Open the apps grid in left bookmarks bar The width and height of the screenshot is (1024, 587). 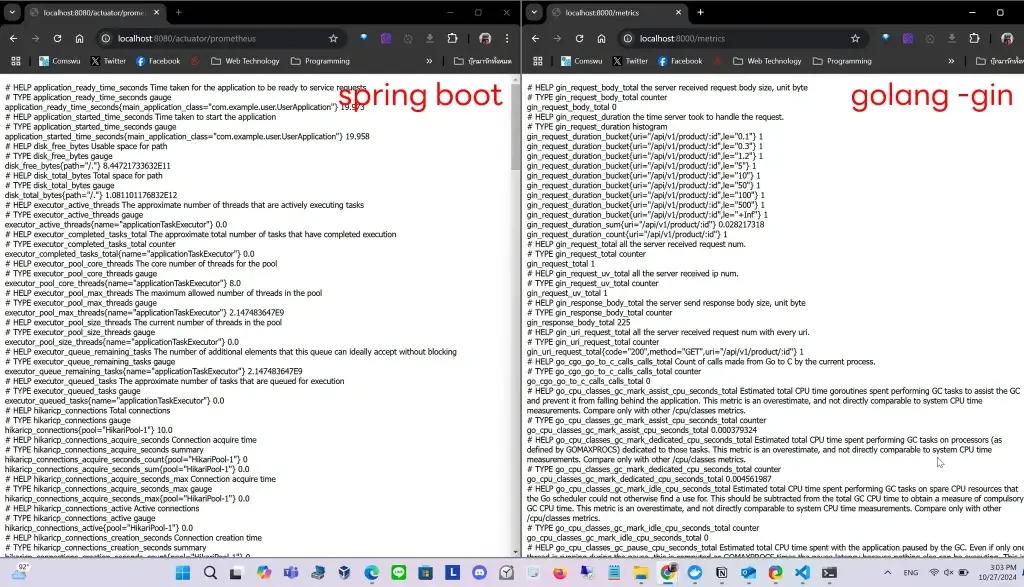[16, 61]
